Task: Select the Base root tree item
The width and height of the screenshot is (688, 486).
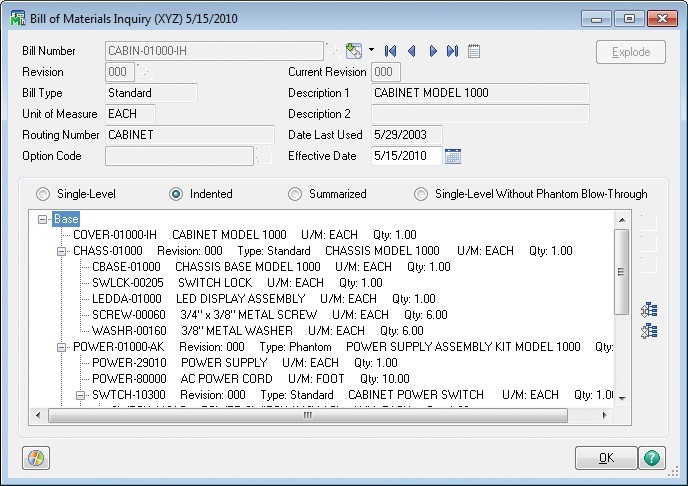Action: click(66, 219)
